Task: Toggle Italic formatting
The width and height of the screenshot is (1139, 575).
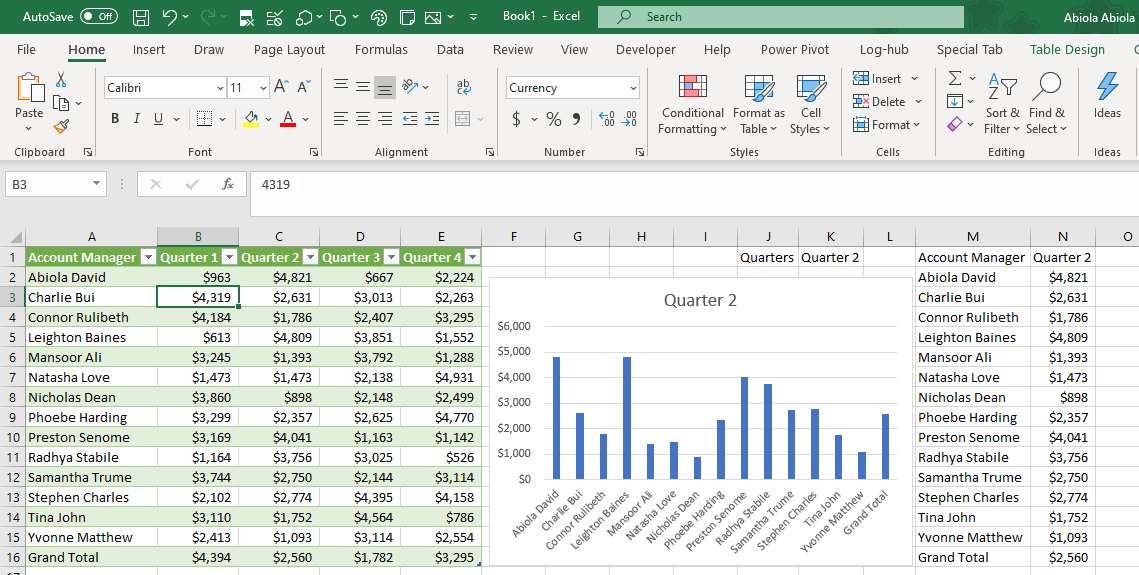Action: [136, 118]
